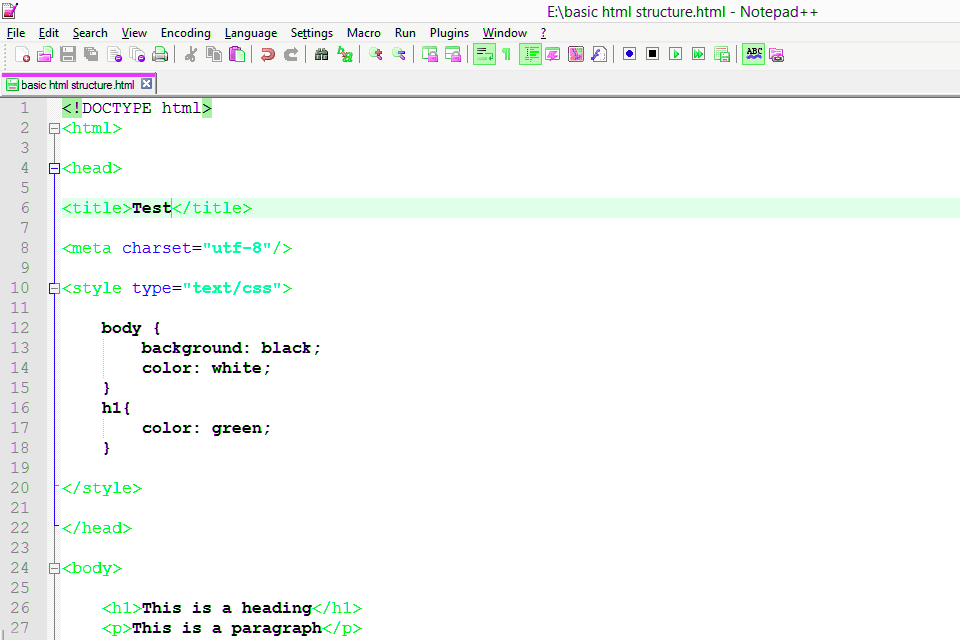This screenshot has width=960, height=640.
Task: Click the Zoom Out magnifier icon
Action: click(399, 55)
